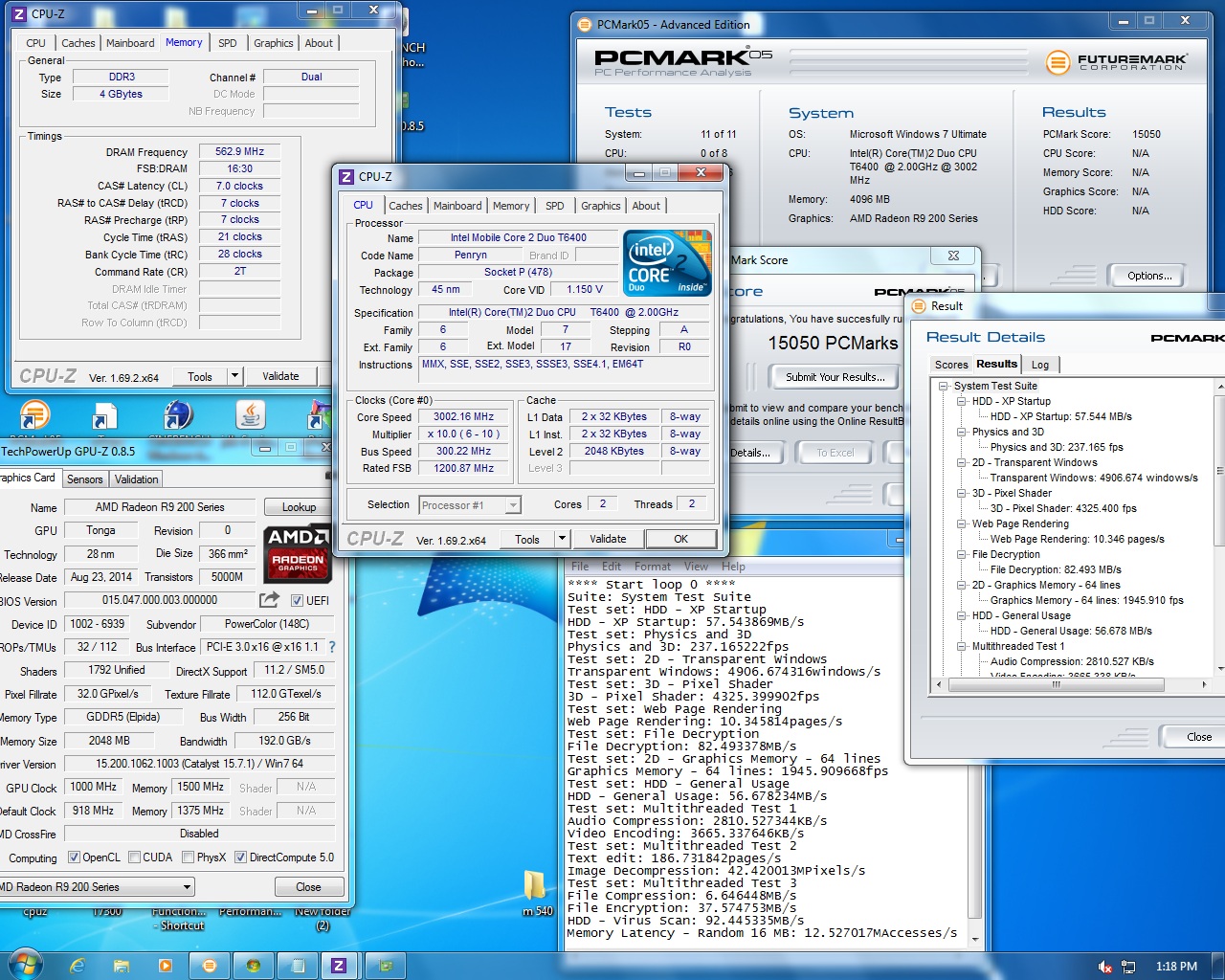Switch to the CPU-Z taskbar button
The width and height of the screenshot is (1225, 980).
coord(339,966)
